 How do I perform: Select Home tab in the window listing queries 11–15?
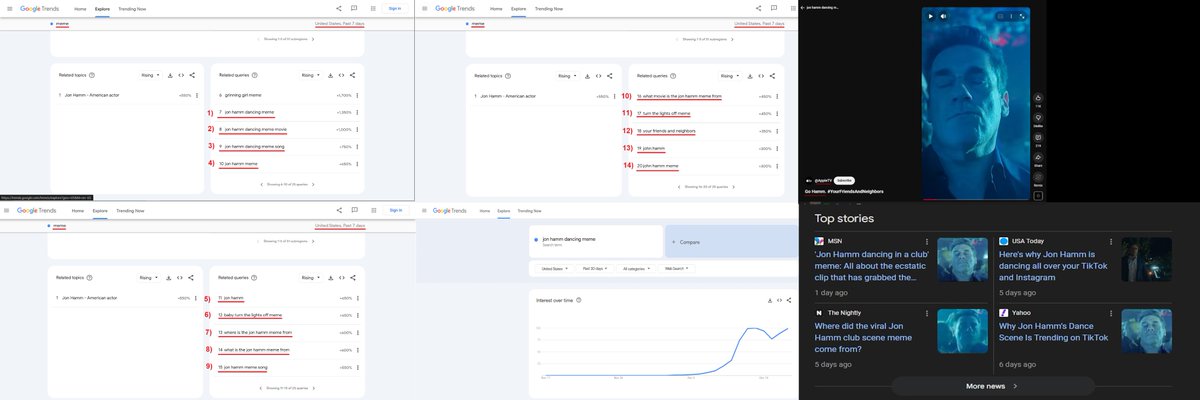pos(80,211)
